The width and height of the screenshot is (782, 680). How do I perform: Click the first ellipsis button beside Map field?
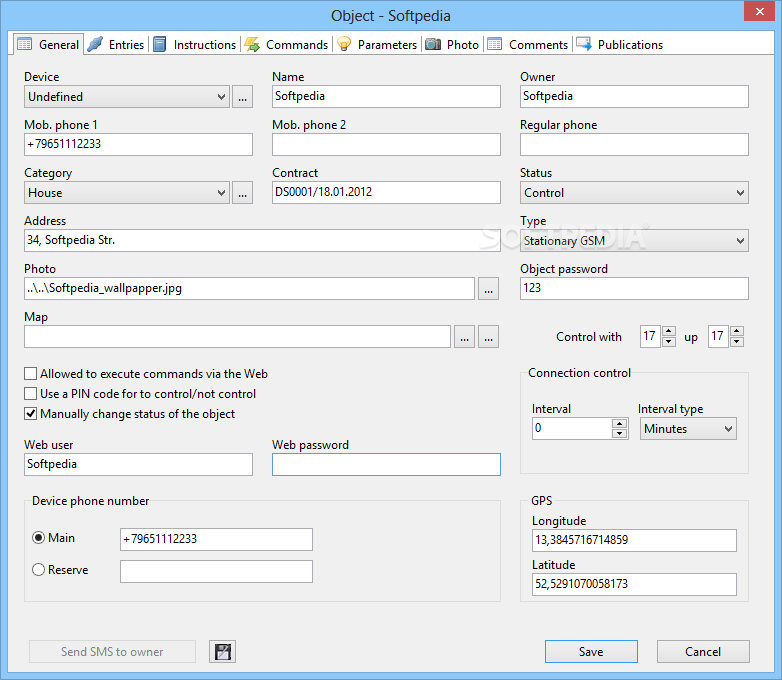(x=464, y=337)
